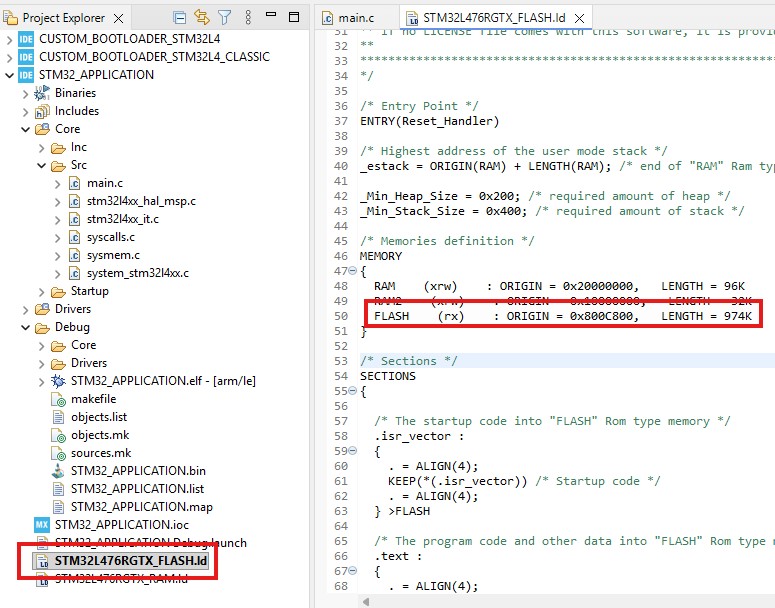Close the STM32L476RGTX_FLASH.ld editor tab

pyautogui.click(x=580, y=18)
